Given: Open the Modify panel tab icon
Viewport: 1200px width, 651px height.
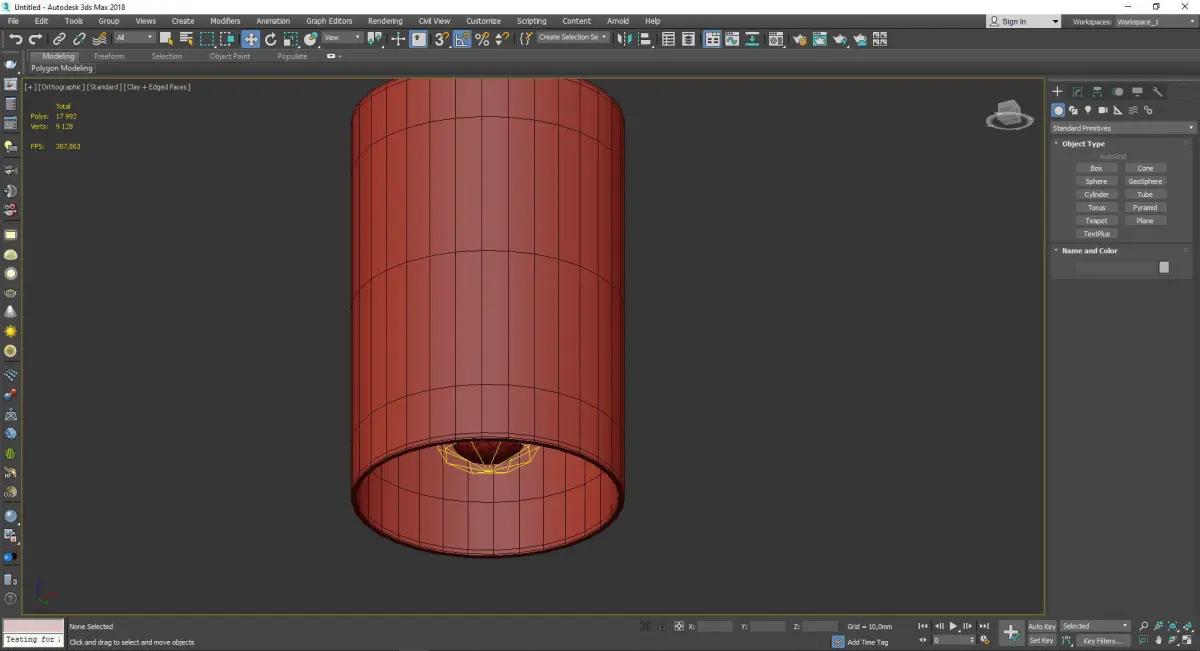Looking at the screenshot, I should [x=1077, y=92].
